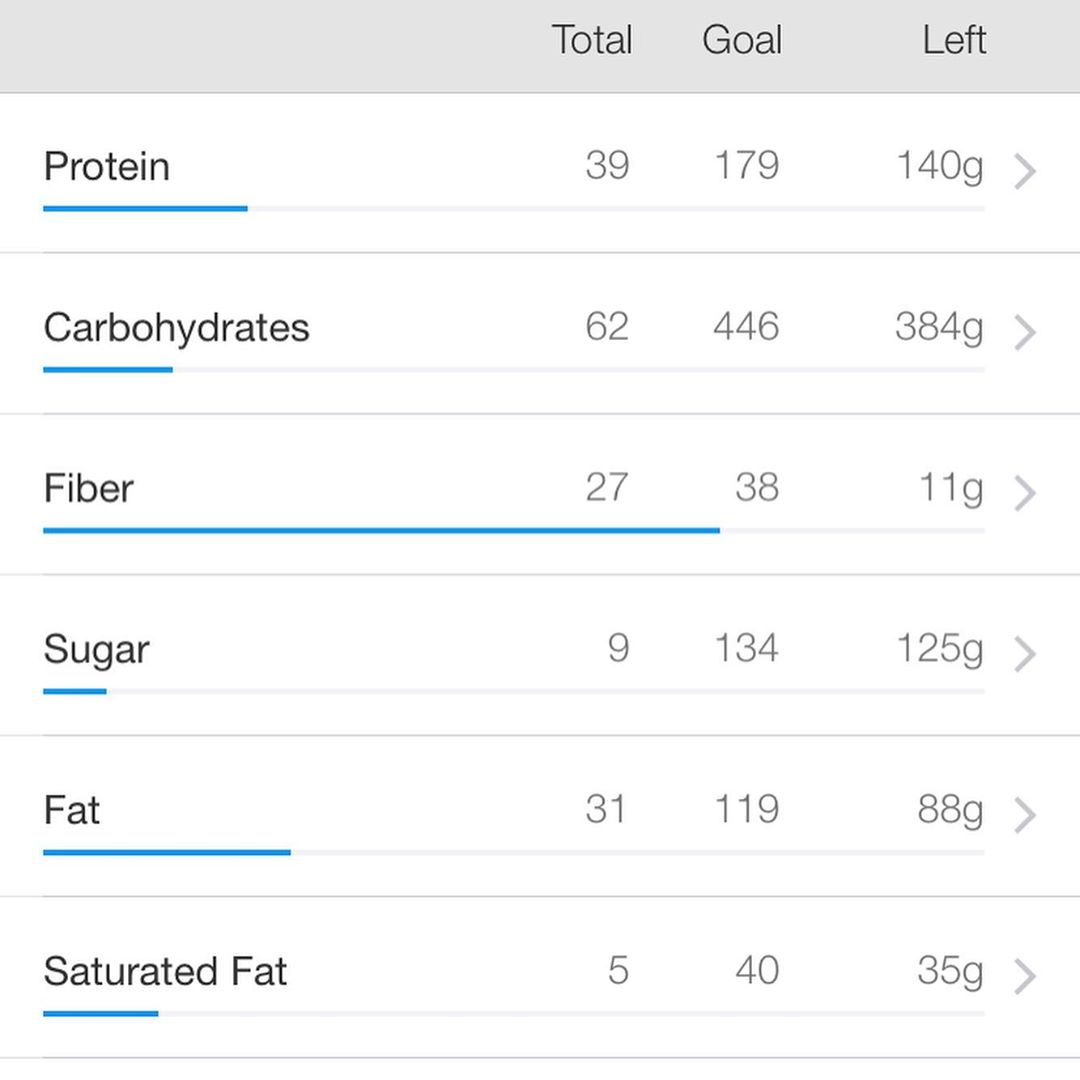Click the Total column header
Screen dimensions: 1080x1080
coord(592,40)
